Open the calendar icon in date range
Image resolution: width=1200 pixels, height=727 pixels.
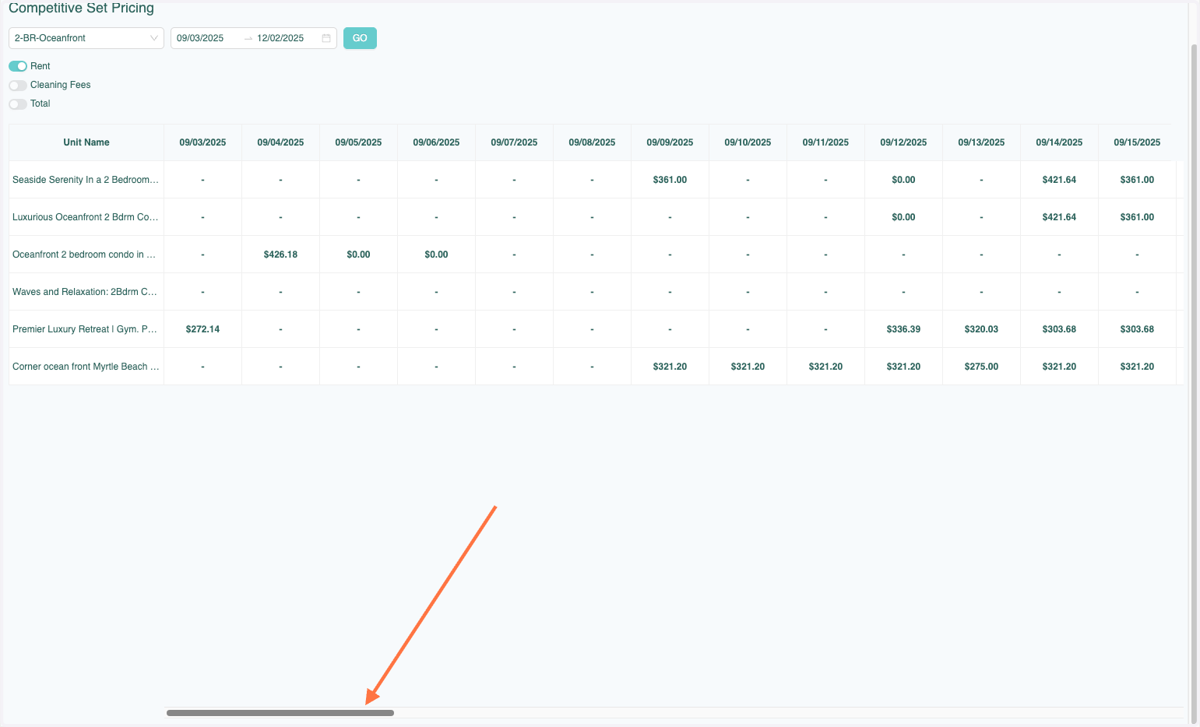click(x=326, y=38)
